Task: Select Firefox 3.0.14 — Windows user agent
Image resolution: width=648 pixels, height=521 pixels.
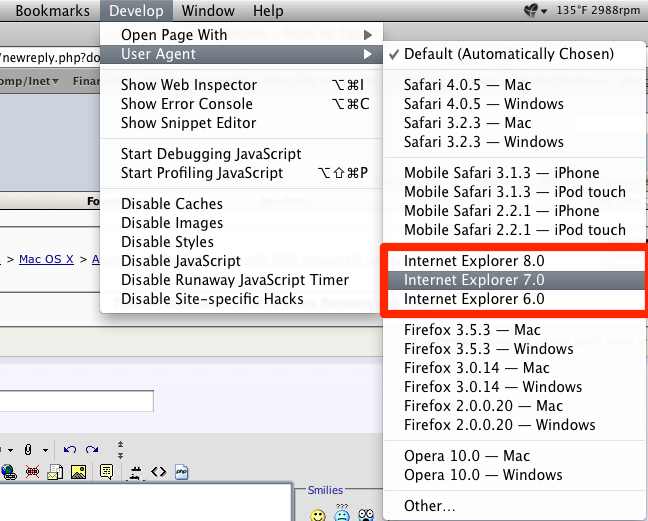Action: (x=515, y=387)
